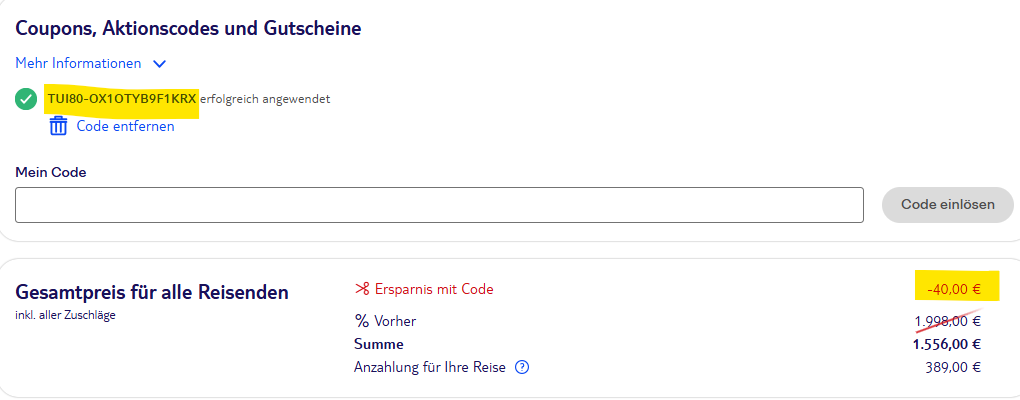
Task: Click the Coupons, Aktionscodes und Gutscheine heading
Action: (188, 28)
